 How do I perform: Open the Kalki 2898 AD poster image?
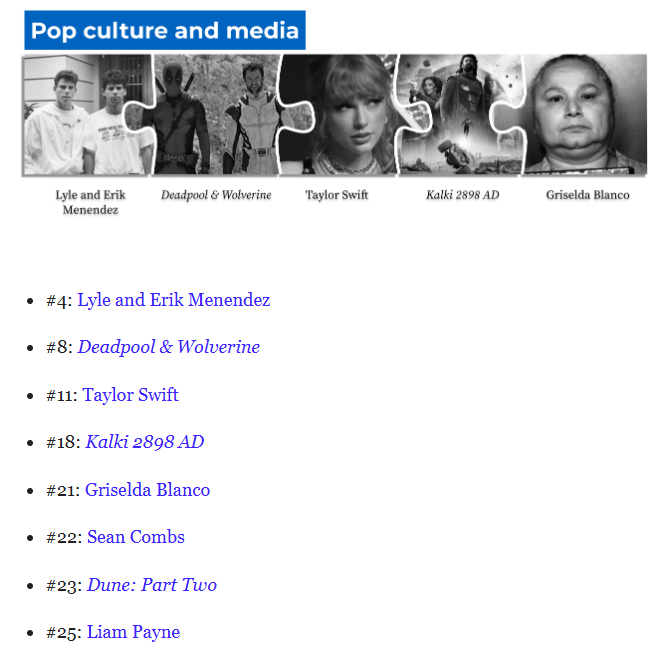coord(460,115)
